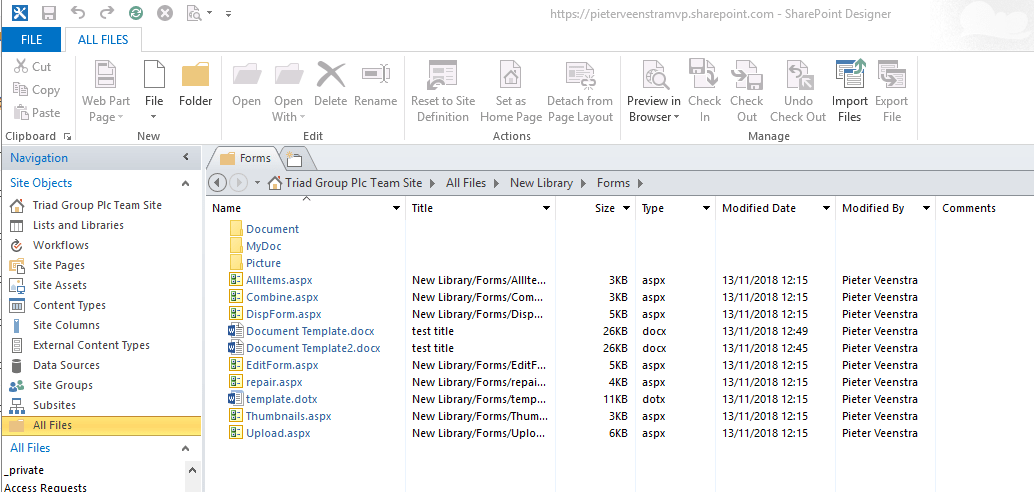
Task: Open the Modified Date column dropdown
Action: tap(826, 208)
